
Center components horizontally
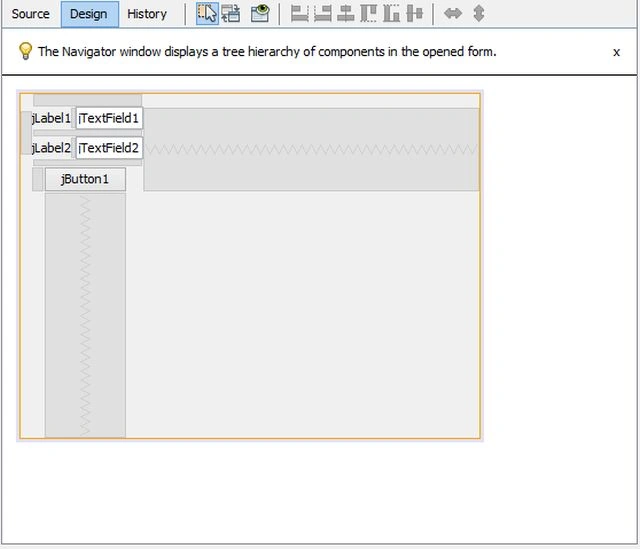coord(346,13)
